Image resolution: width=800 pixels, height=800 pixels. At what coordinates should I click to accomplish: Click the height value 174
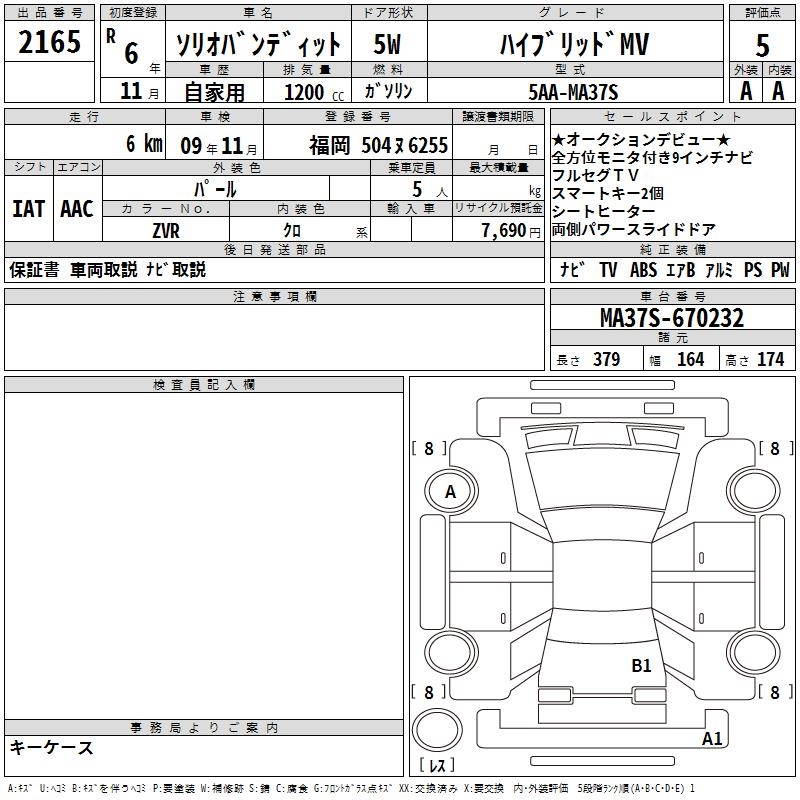[x=770, y=359]
